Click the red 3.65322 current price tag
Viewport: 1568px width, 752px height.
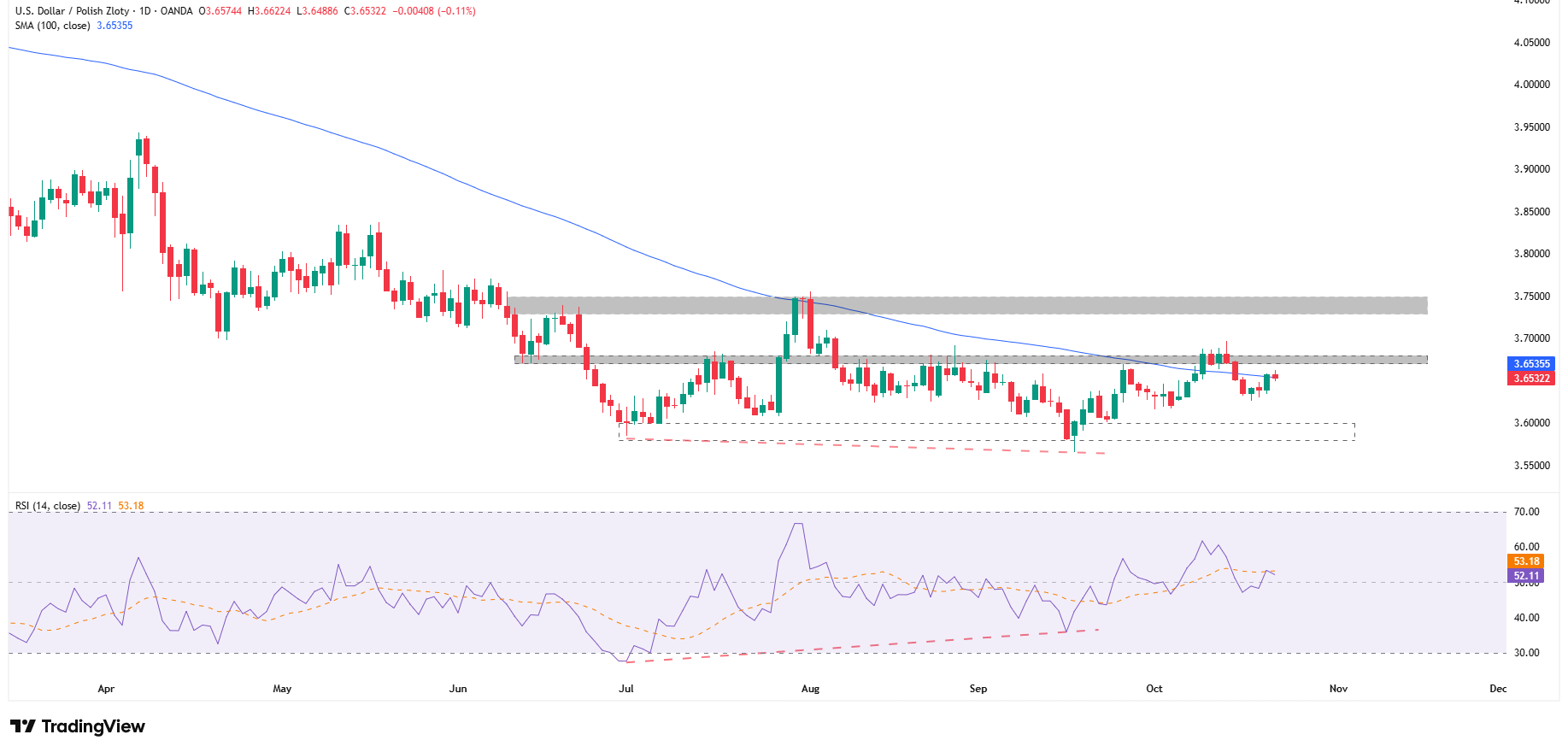1531,378
